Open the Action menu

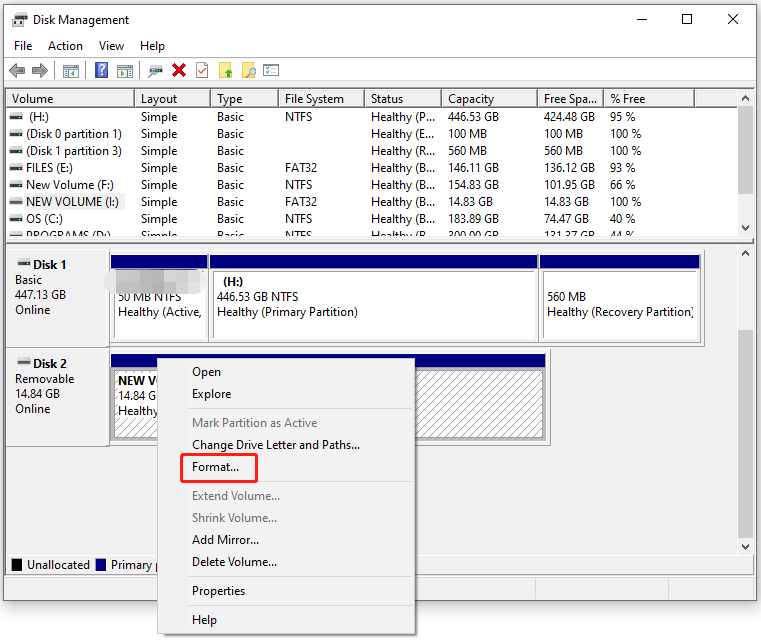coord(65,46)
